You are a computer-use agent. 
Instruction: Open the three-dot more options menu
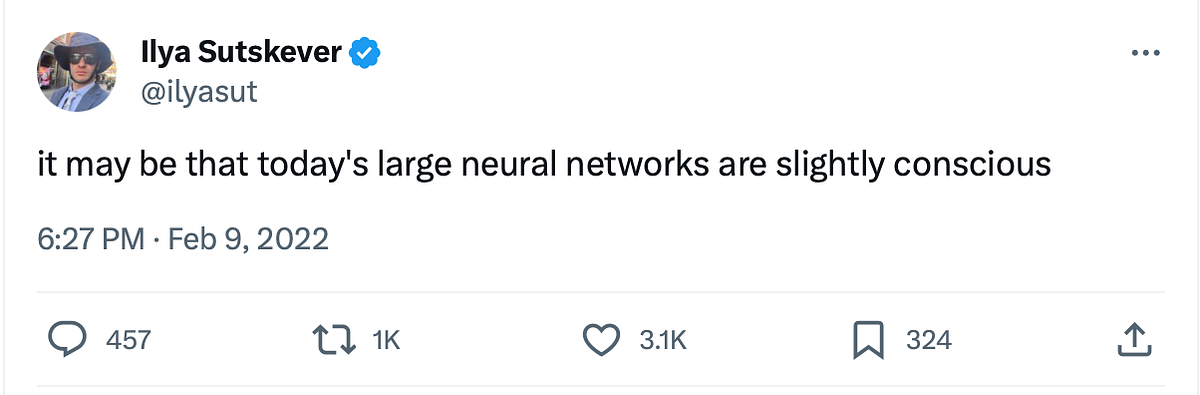click(1144, 54)
